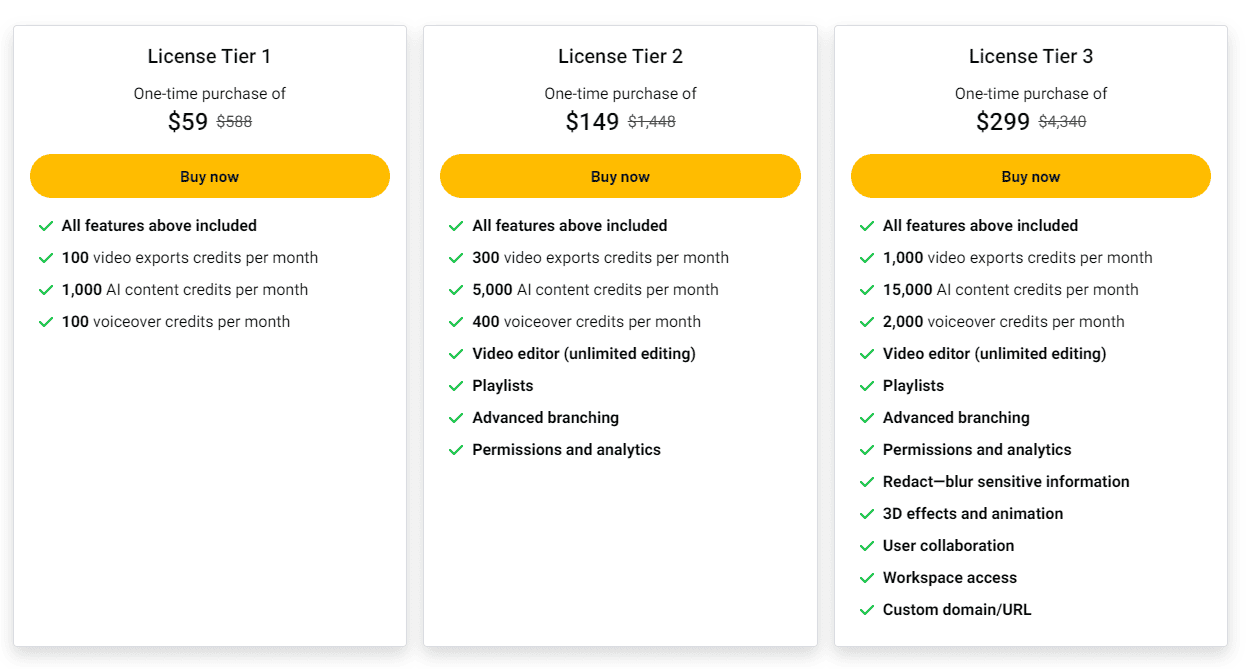This screenshot has height=669, width=1258.
Task: Select the green check beside 'Advanced branching' in Tier 3
Action: pyautogui.click(x=867, y=417)
